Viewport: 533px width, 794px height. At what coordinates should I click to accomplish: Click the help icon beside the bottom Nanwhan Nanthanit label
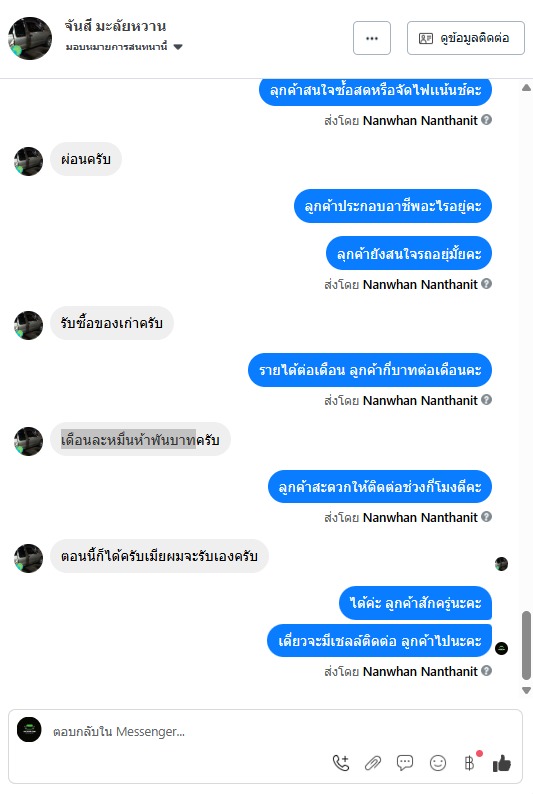pyautogui.click(x=486, y=671)
